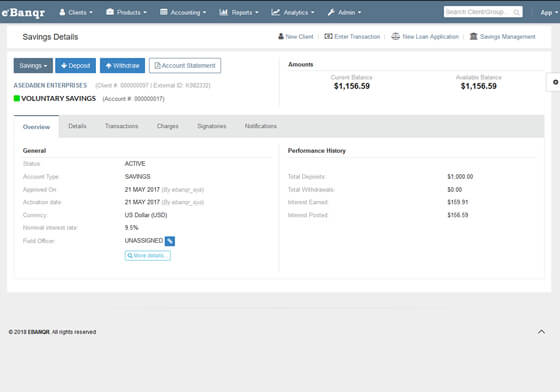Click the edit Field Officer pencil icon
This screenshot has width=560, height=392.
point(170,241)
